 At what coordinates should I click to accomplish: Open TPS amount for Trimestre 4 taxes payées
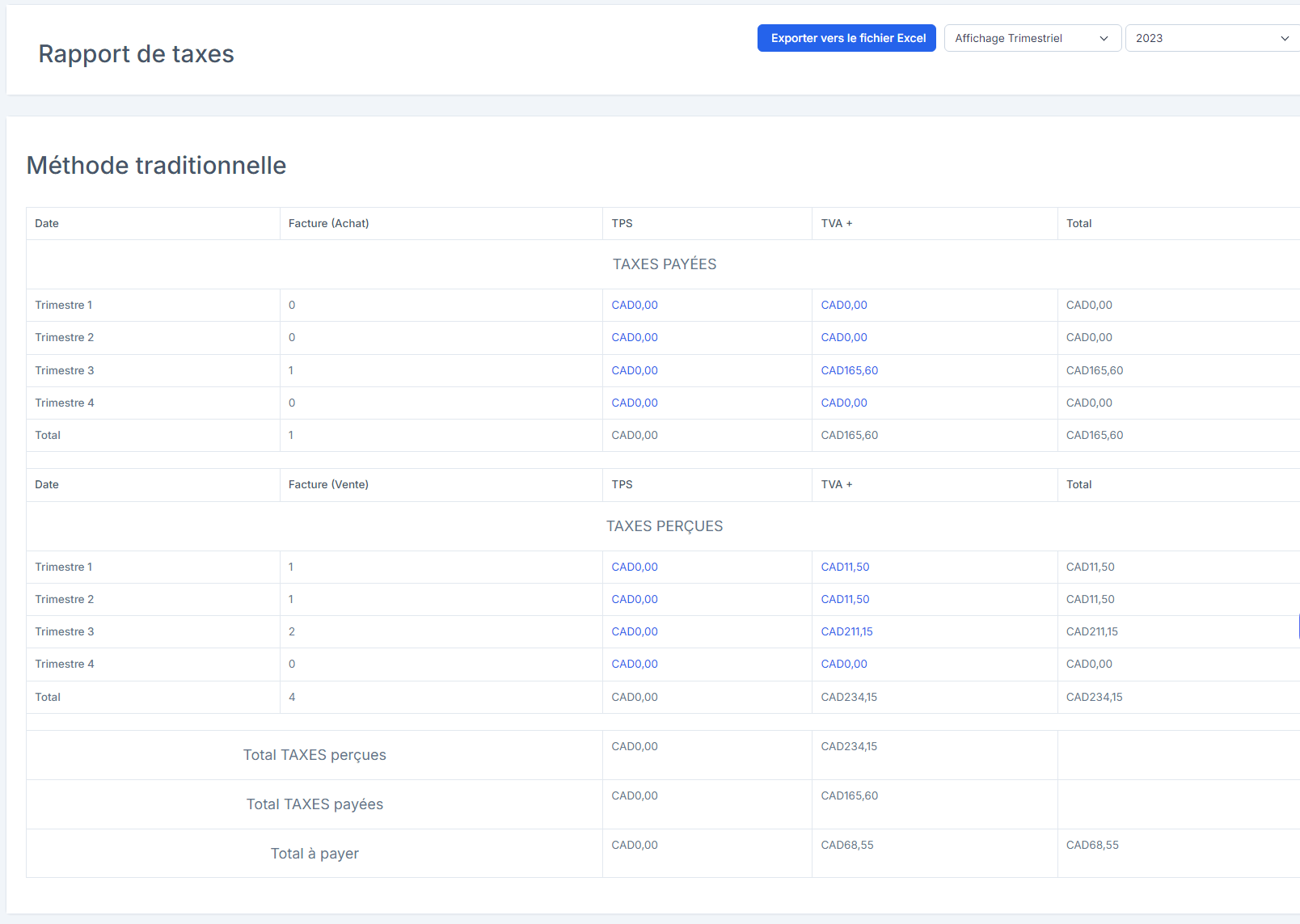click(635, 403)
